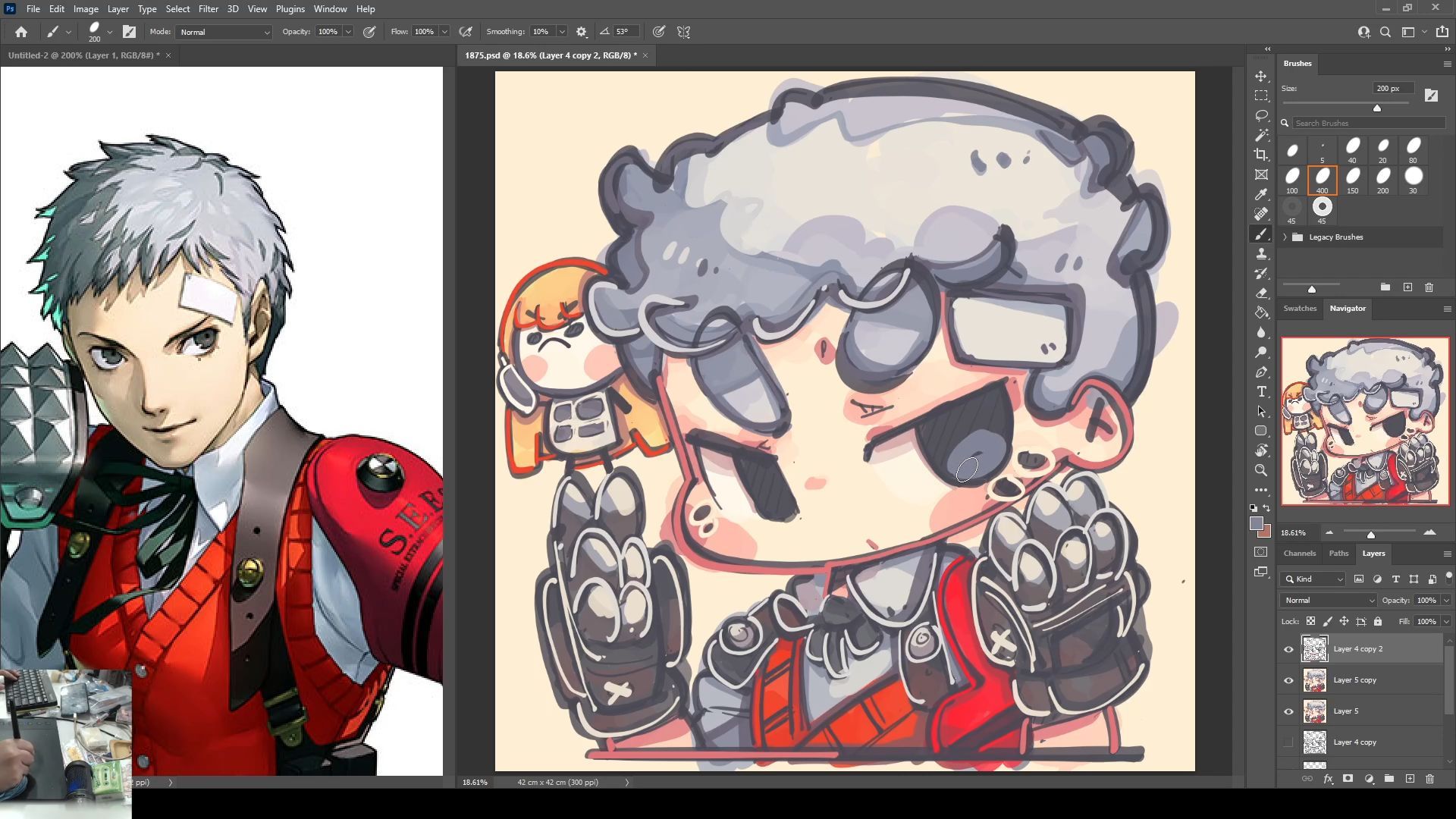1456x819 pixels.
Task: Open the Smoothing dropdown arrow
Action: (562, 32)
